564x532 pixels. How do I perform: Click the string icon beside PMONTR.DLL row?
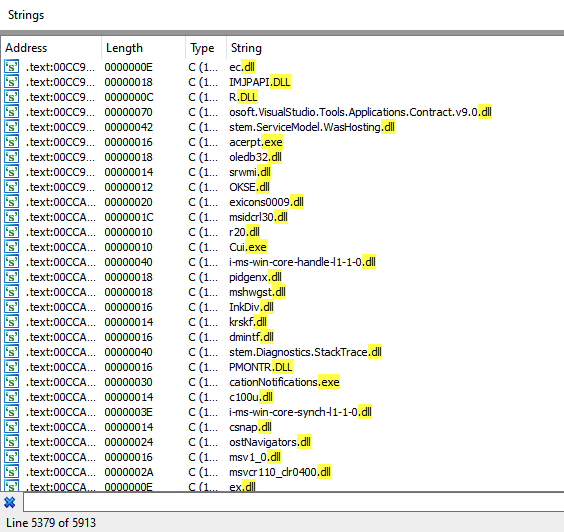12,367
